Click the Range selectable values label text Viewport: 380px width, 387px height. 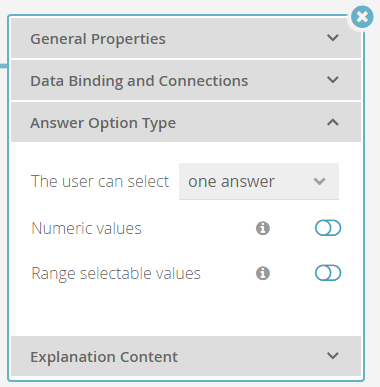tap(116, 274)
